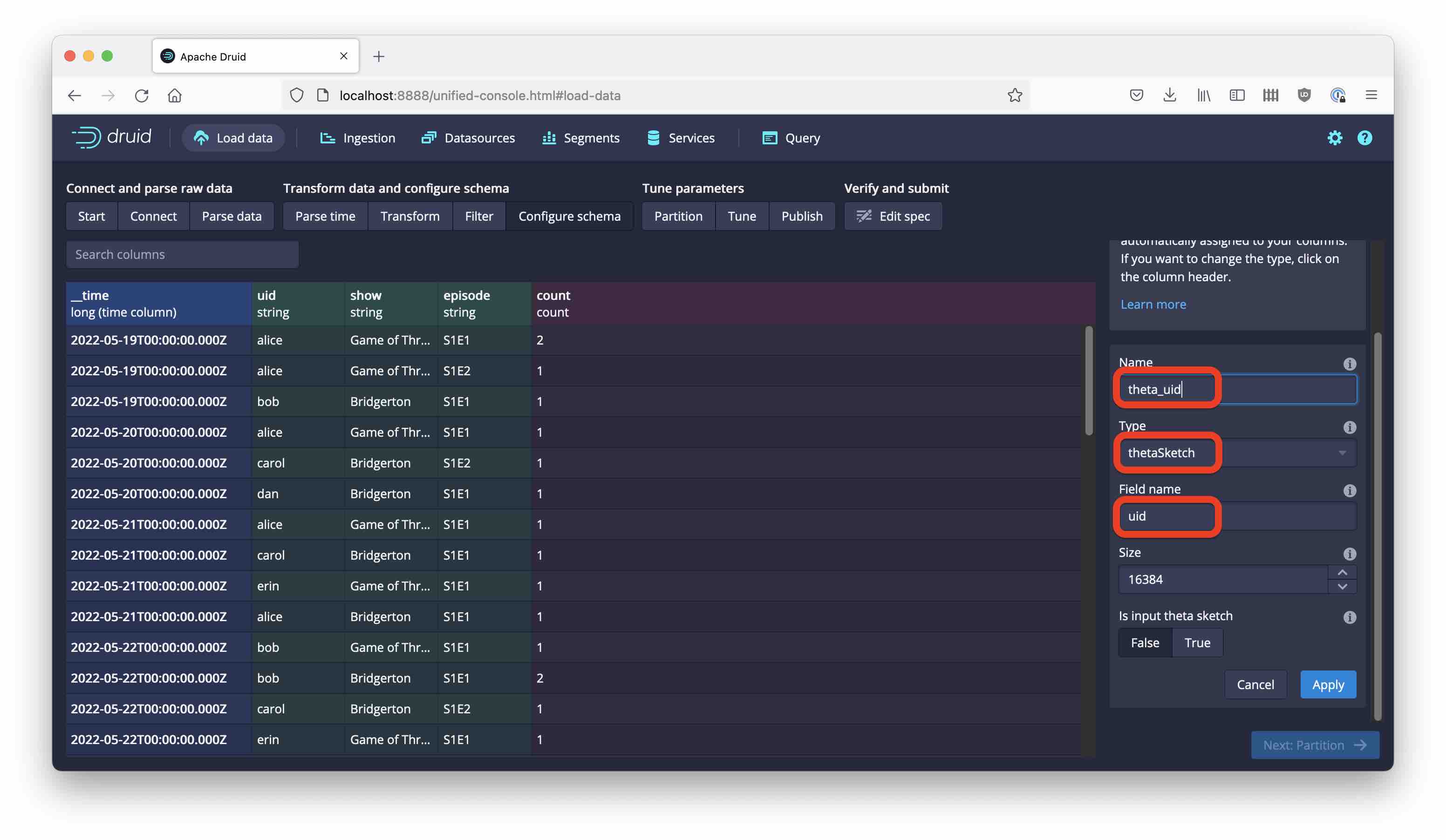Click the data table vertical scrollbar

point(1089,381)
